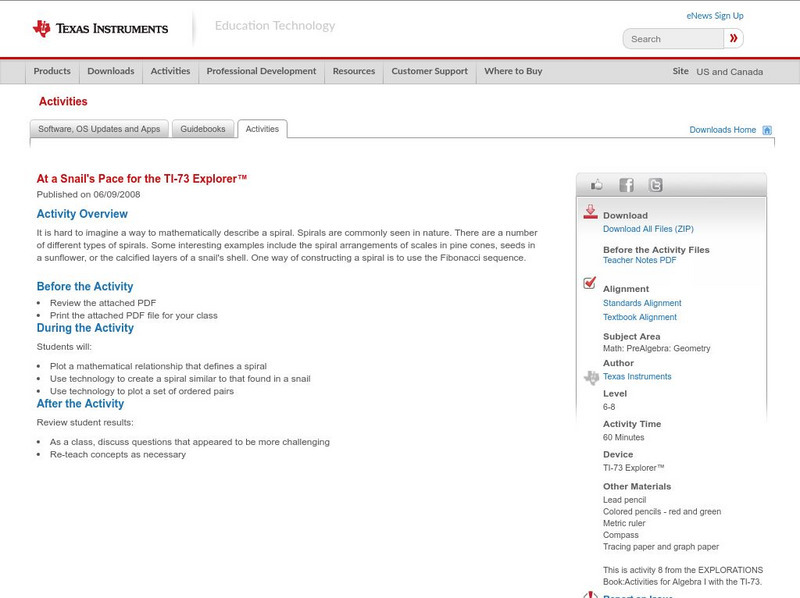The width and height of the screenshot is (800, 598).
Task: Click 'Re-teach concepts as necessary' bullet
Action: pyautogui.click(x=118, y=455)
